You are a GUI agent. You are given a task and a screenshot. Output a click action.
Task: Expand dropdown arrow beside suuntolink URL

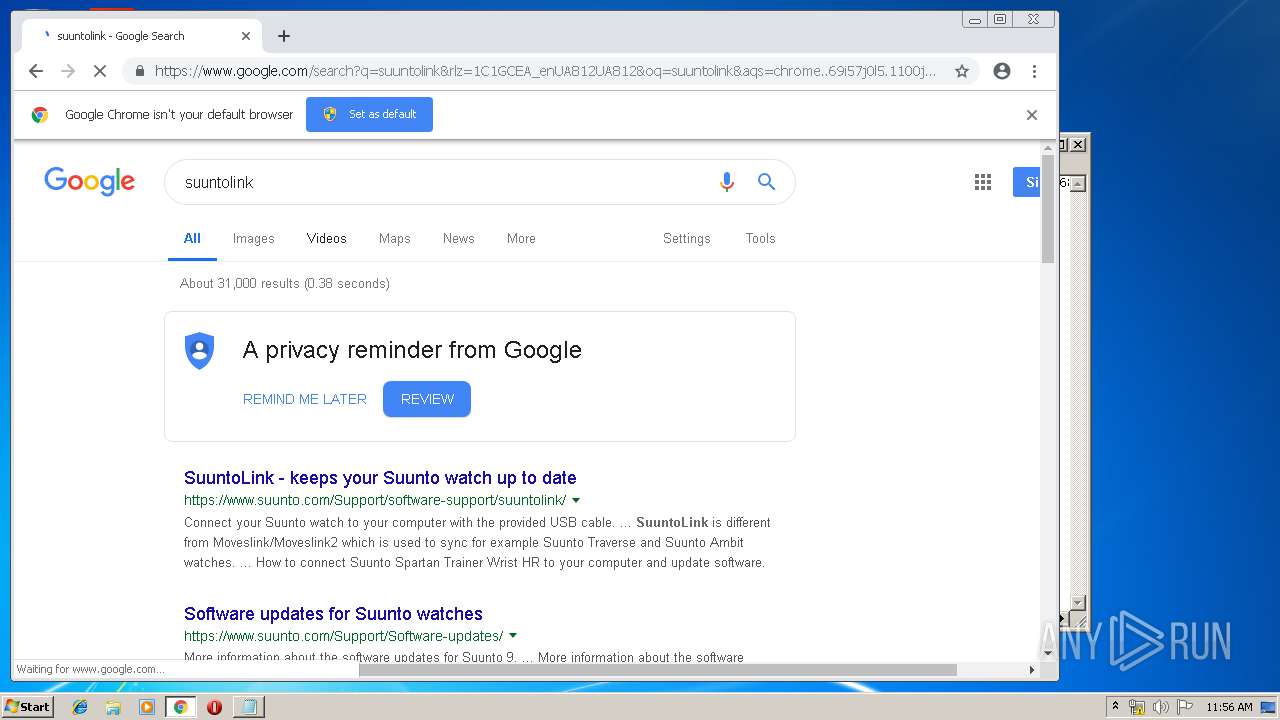[x=576, y=500]
